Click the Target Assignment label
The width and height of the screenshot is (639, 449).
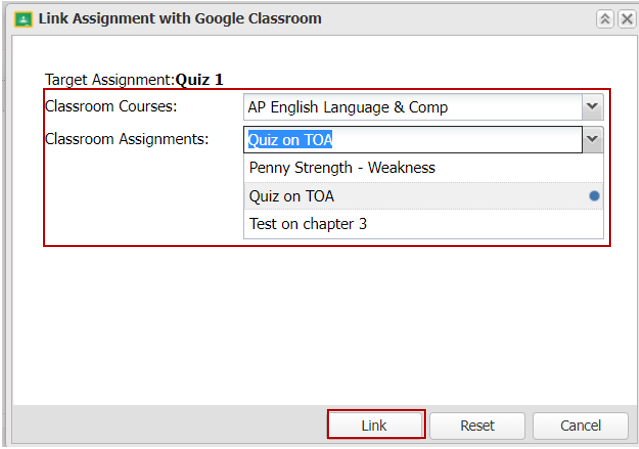(x=110, y=80)
